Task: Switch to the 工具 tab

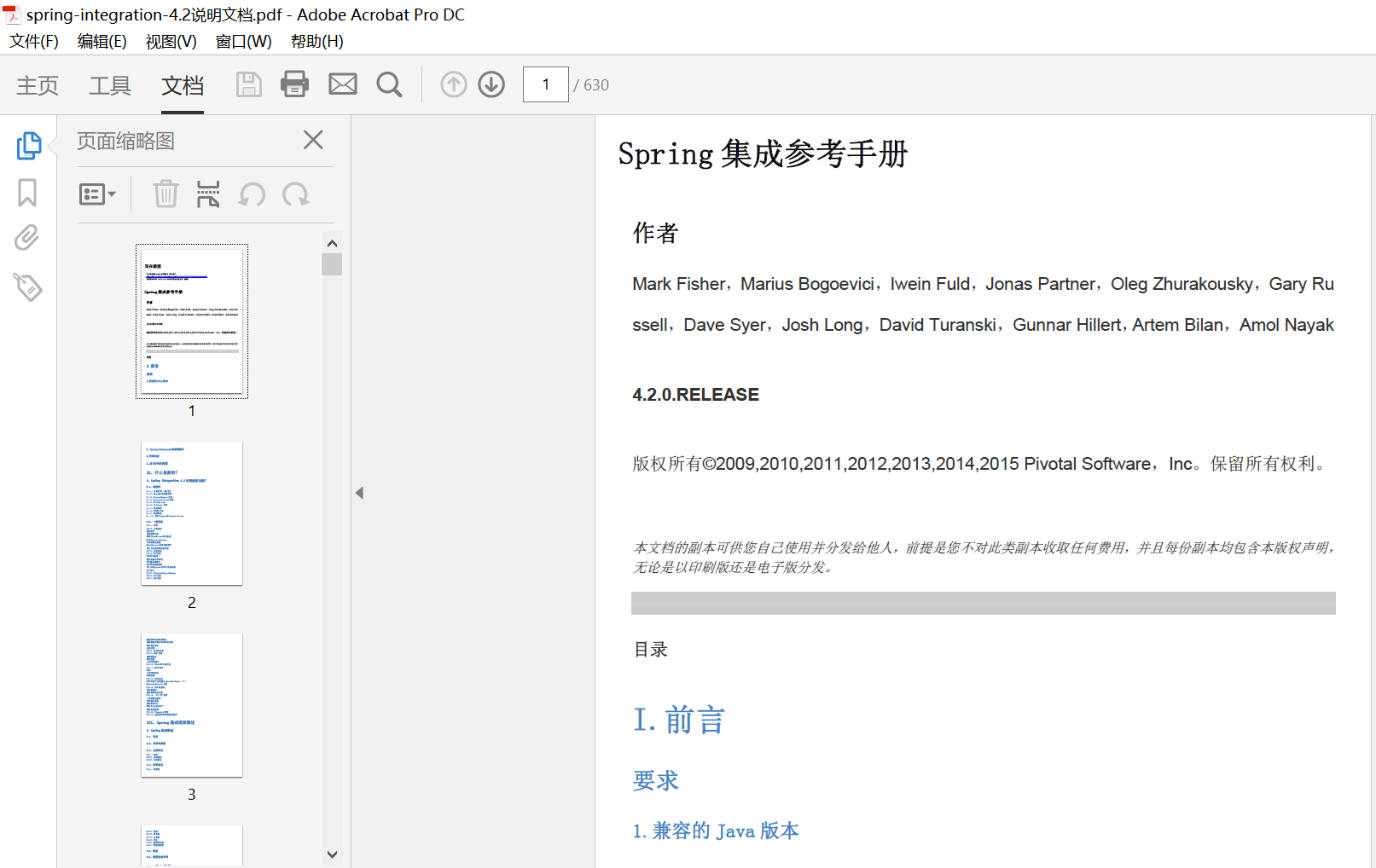Action: (x=110, y=85)
